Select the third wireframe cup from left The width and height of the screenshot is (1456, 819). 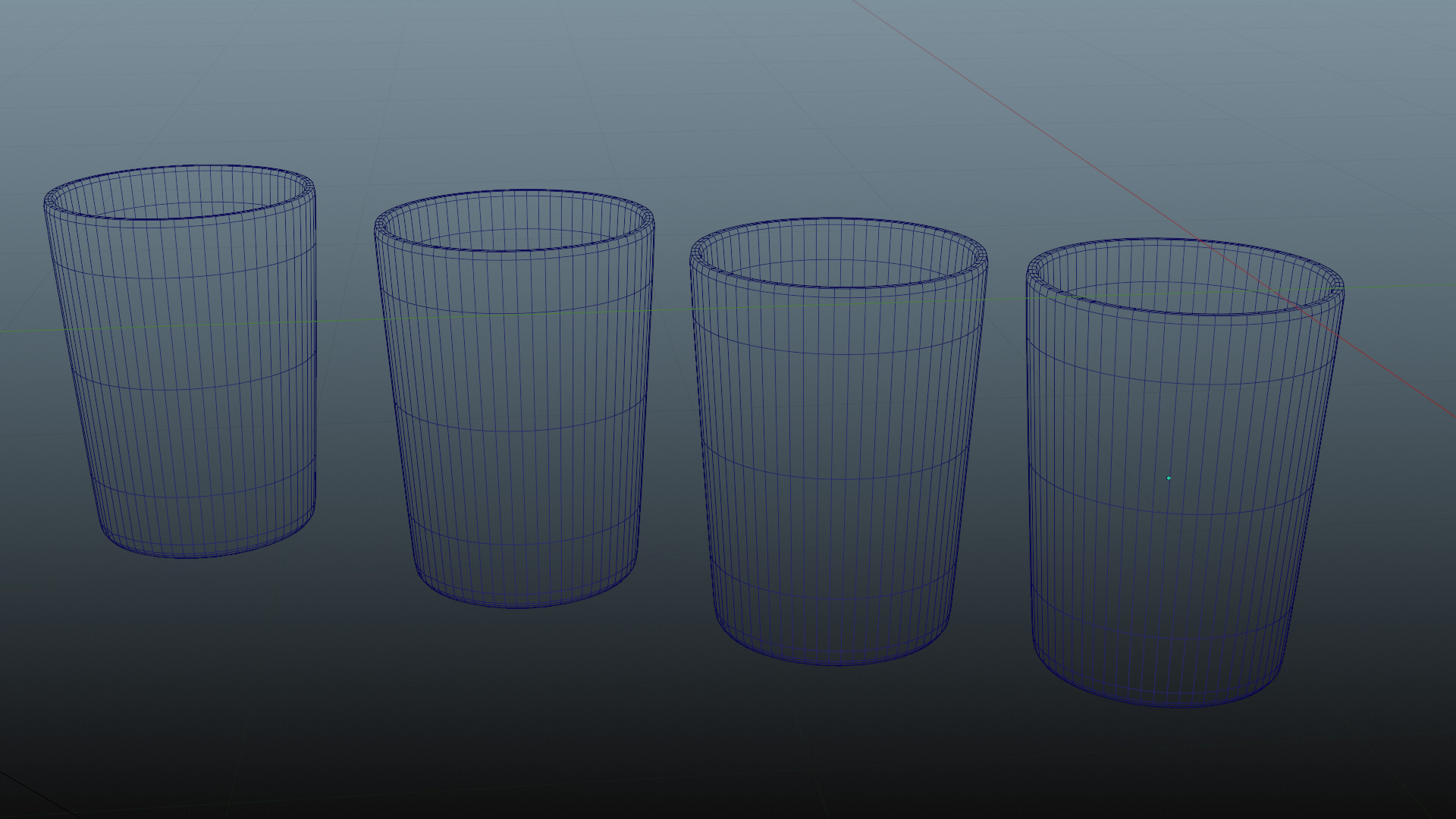839,441
